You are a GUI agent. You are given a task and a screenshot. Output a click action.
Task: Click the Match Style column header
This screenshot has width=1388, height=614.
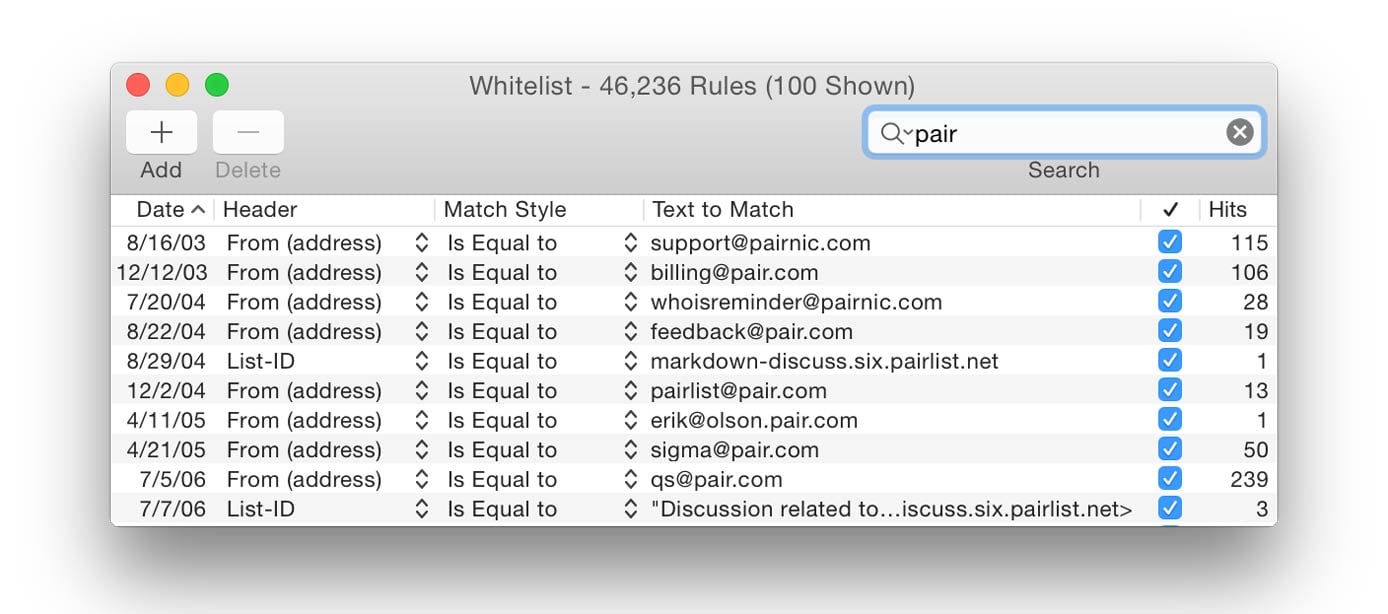click(506, 209)
